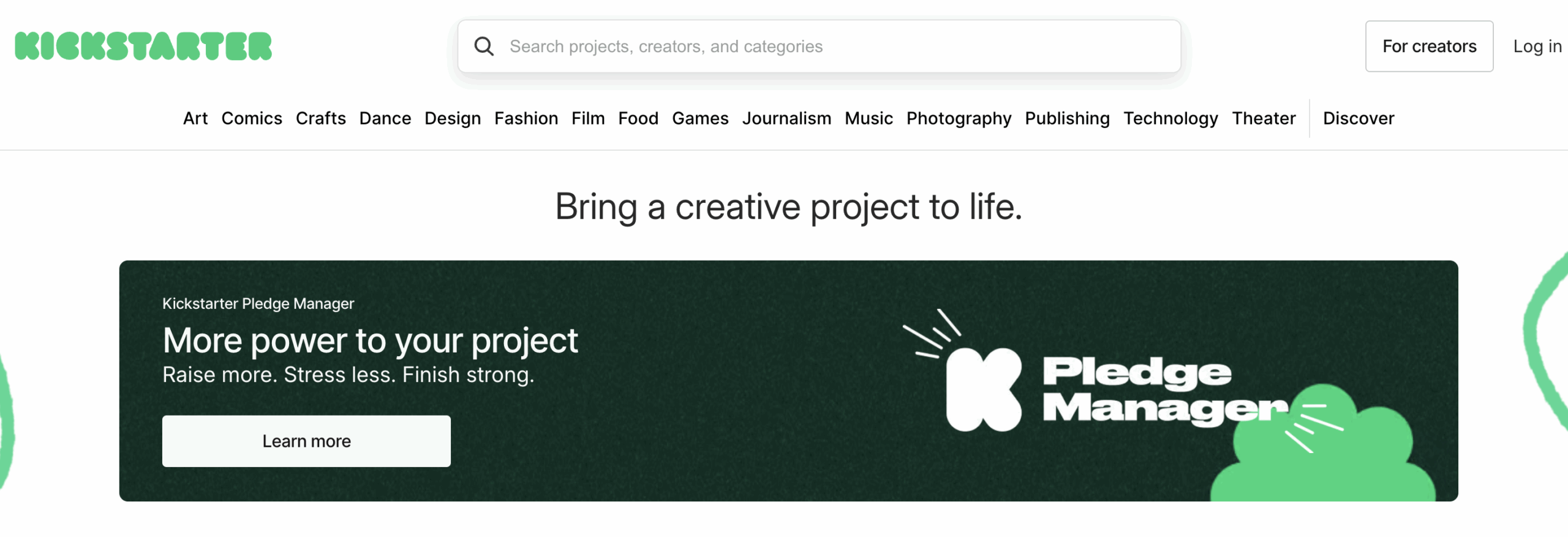View the Fashion category
Screen dimensions: 1568x537
coord(526,118)
